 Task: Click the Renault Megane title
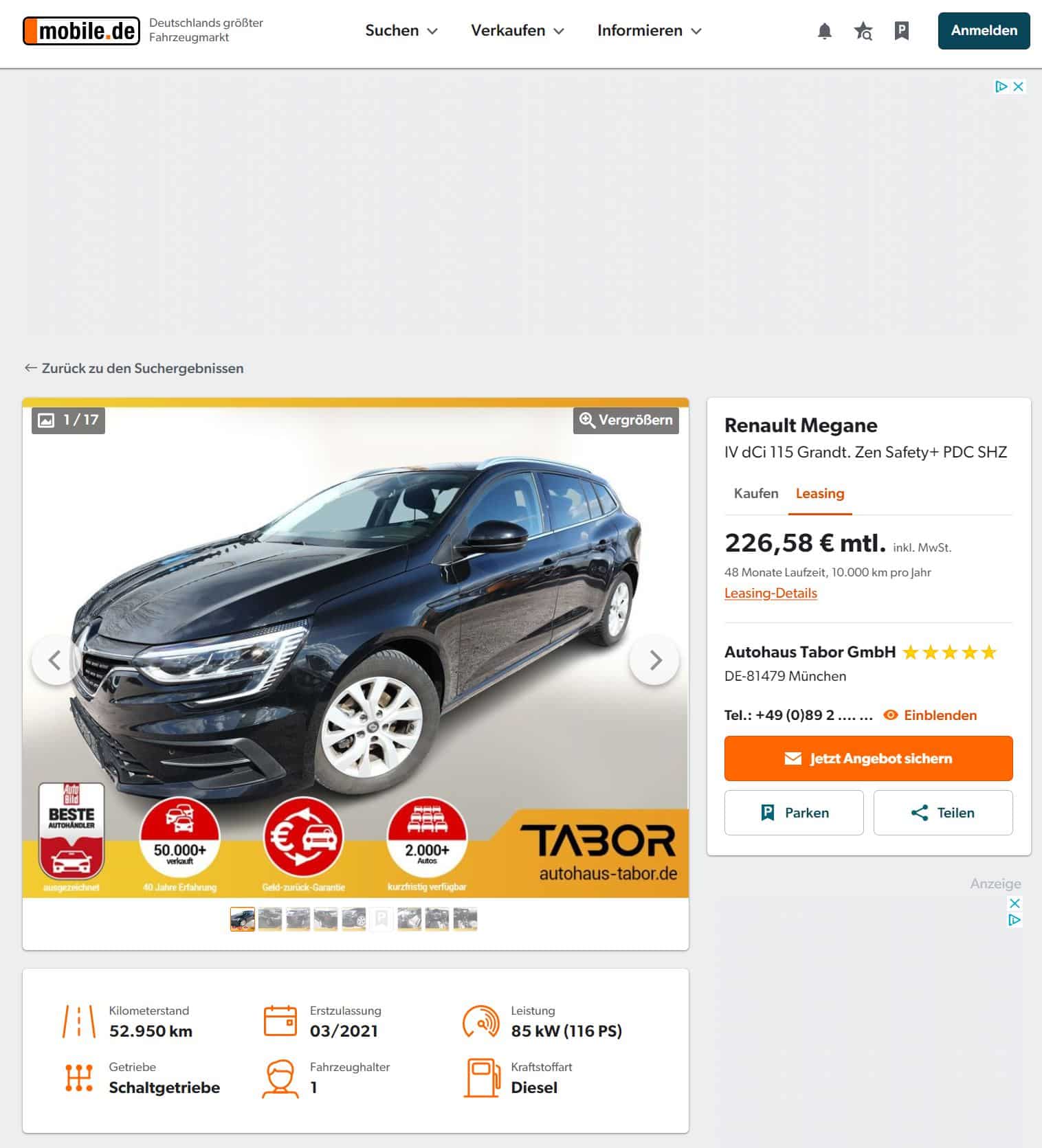pos(801,425)
